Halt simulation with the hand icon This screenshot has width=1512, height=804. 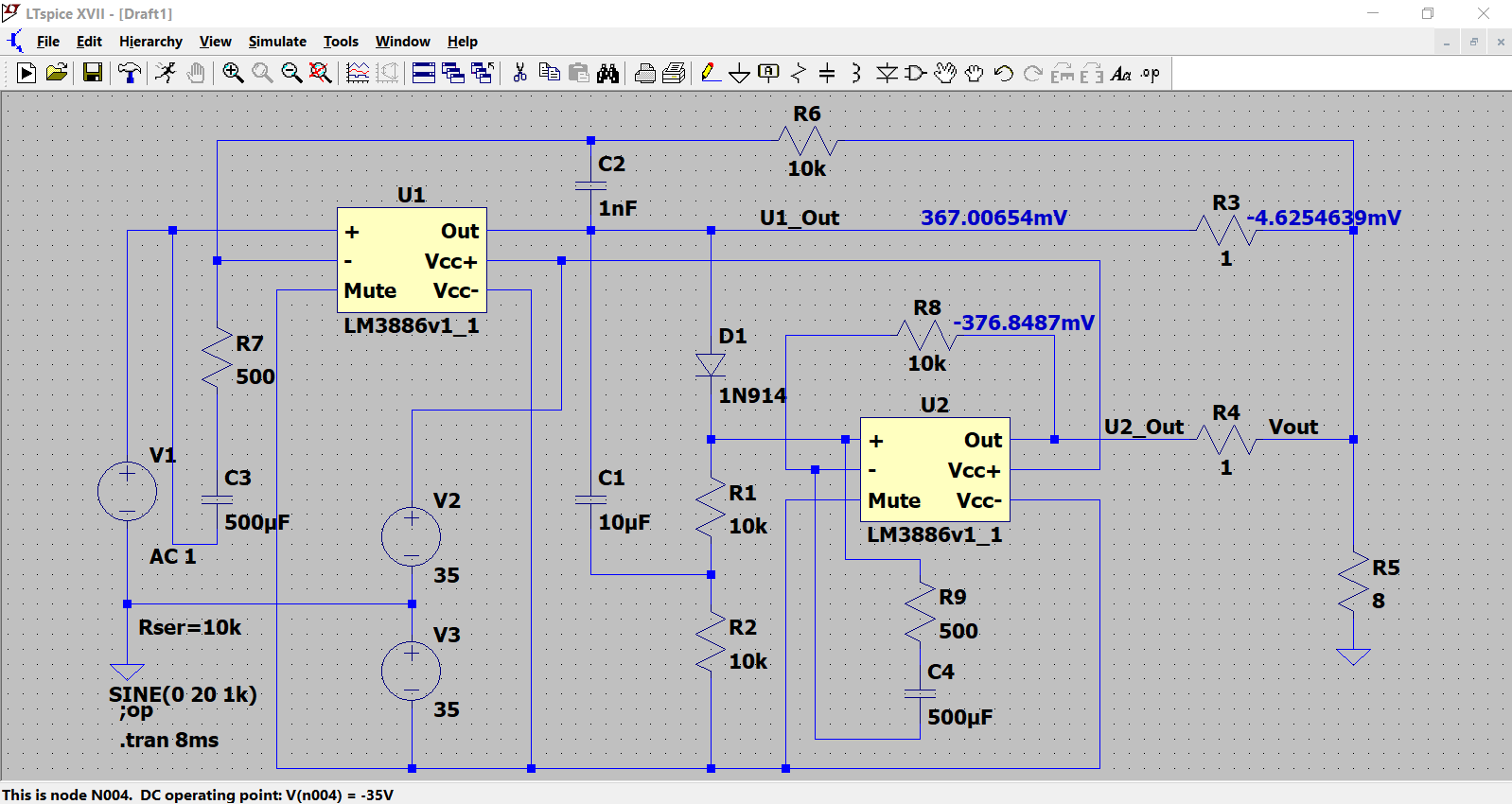196,73
